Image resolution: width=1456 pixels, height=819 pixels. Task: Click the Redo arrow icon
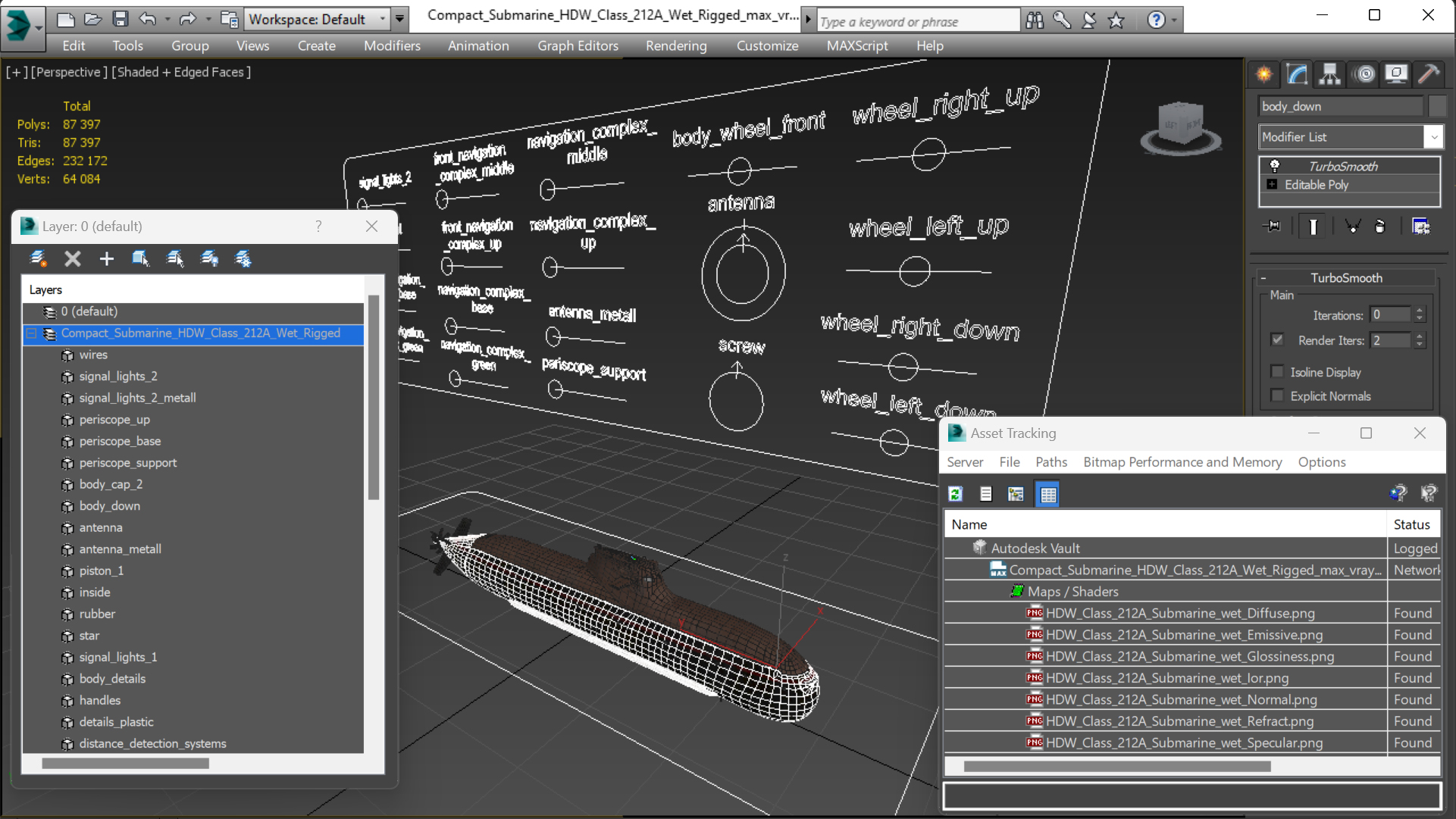tap(187, 18)
